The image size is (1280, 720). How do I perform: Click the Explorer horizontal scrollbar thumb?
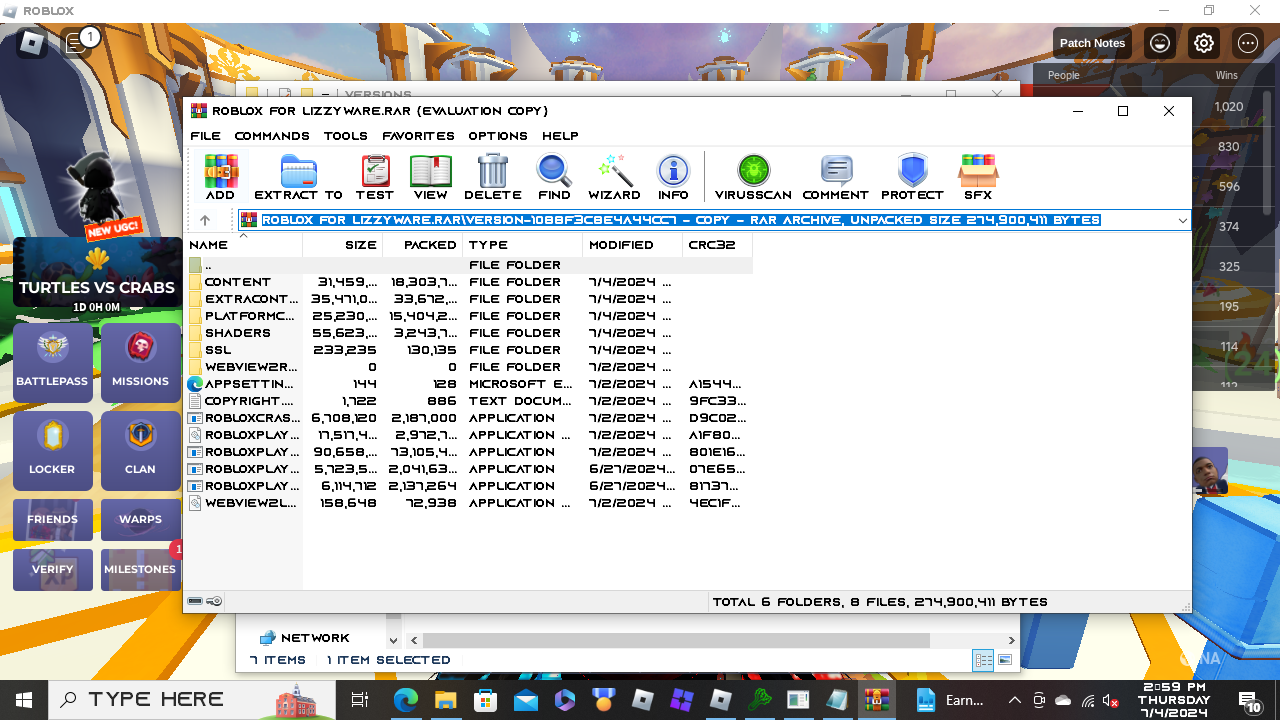(x=677, y=640)
